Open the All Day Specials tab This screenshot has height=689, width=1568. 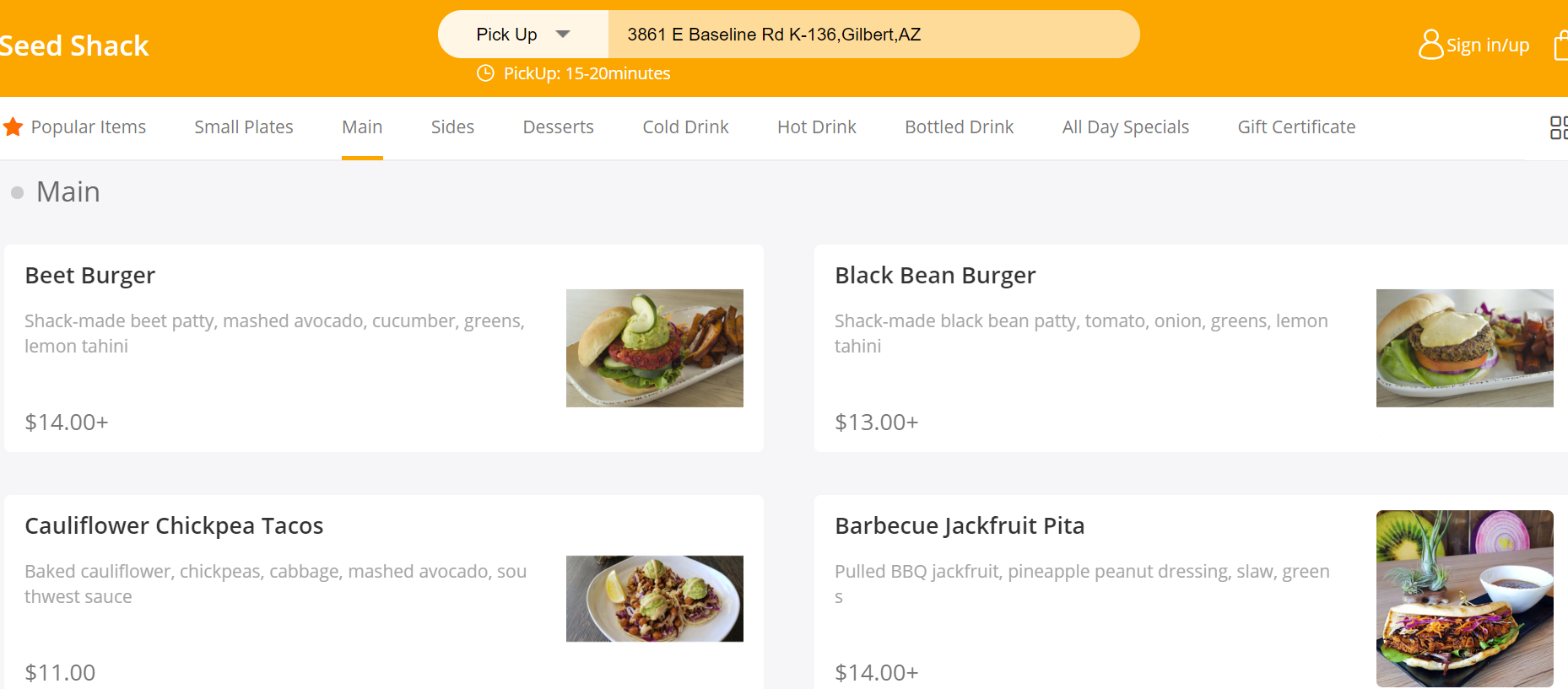click(1125, 127)
